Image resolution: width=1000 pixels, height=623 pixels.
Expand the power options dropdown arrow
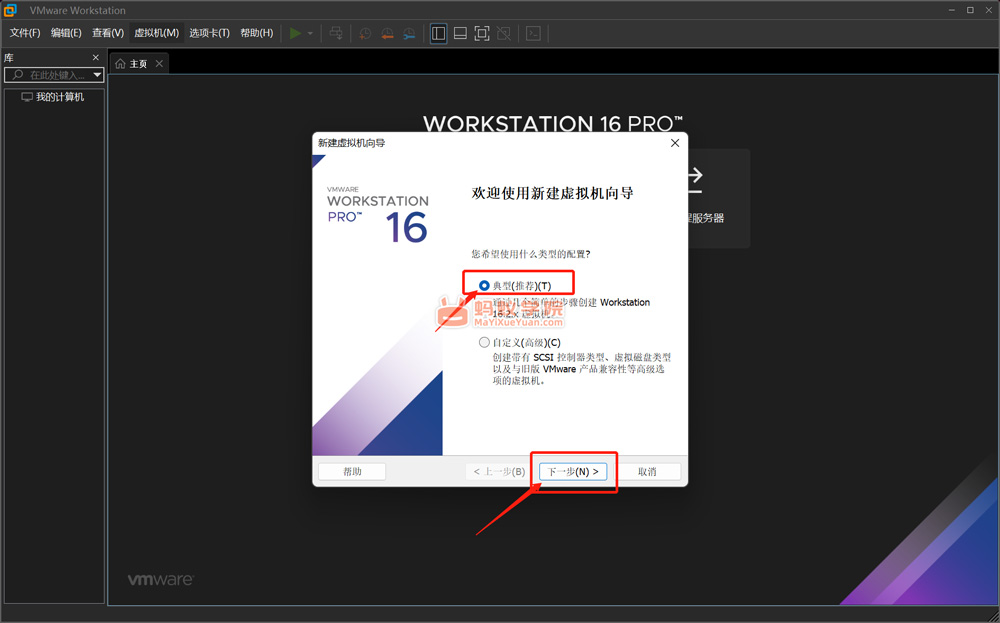tap(310, 33)
